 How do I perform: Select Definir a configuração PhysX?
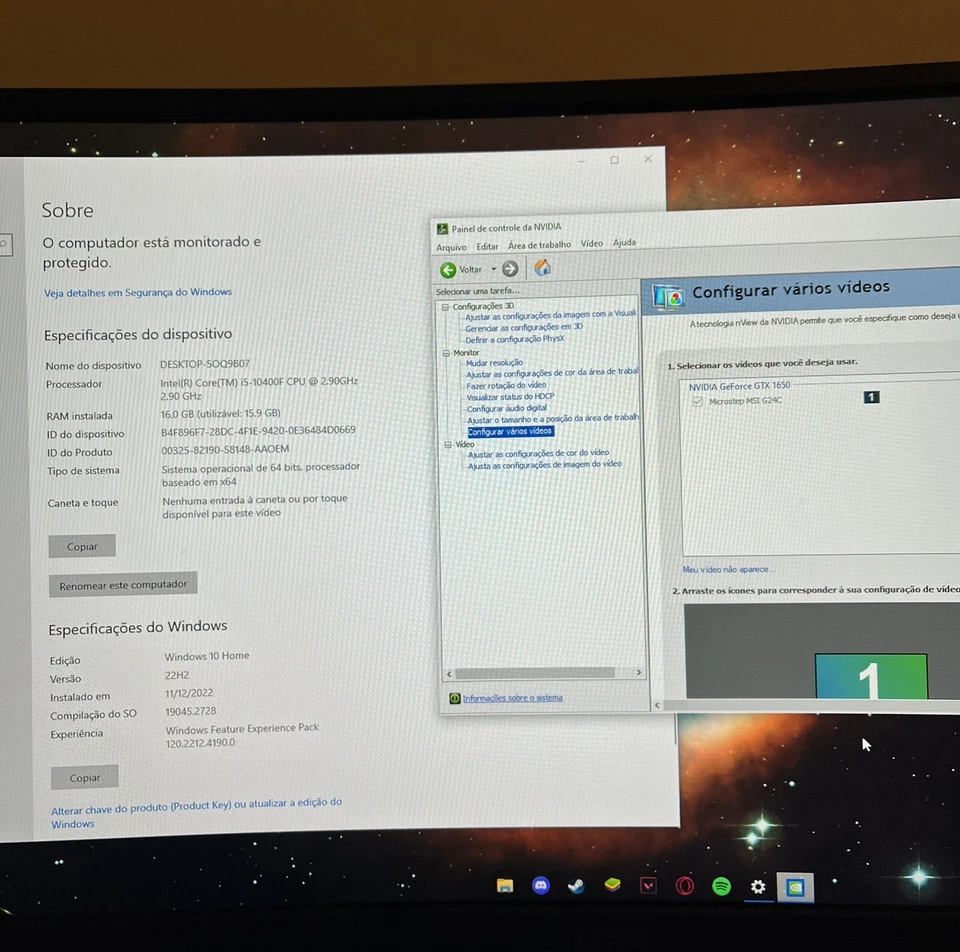(514, 340)
